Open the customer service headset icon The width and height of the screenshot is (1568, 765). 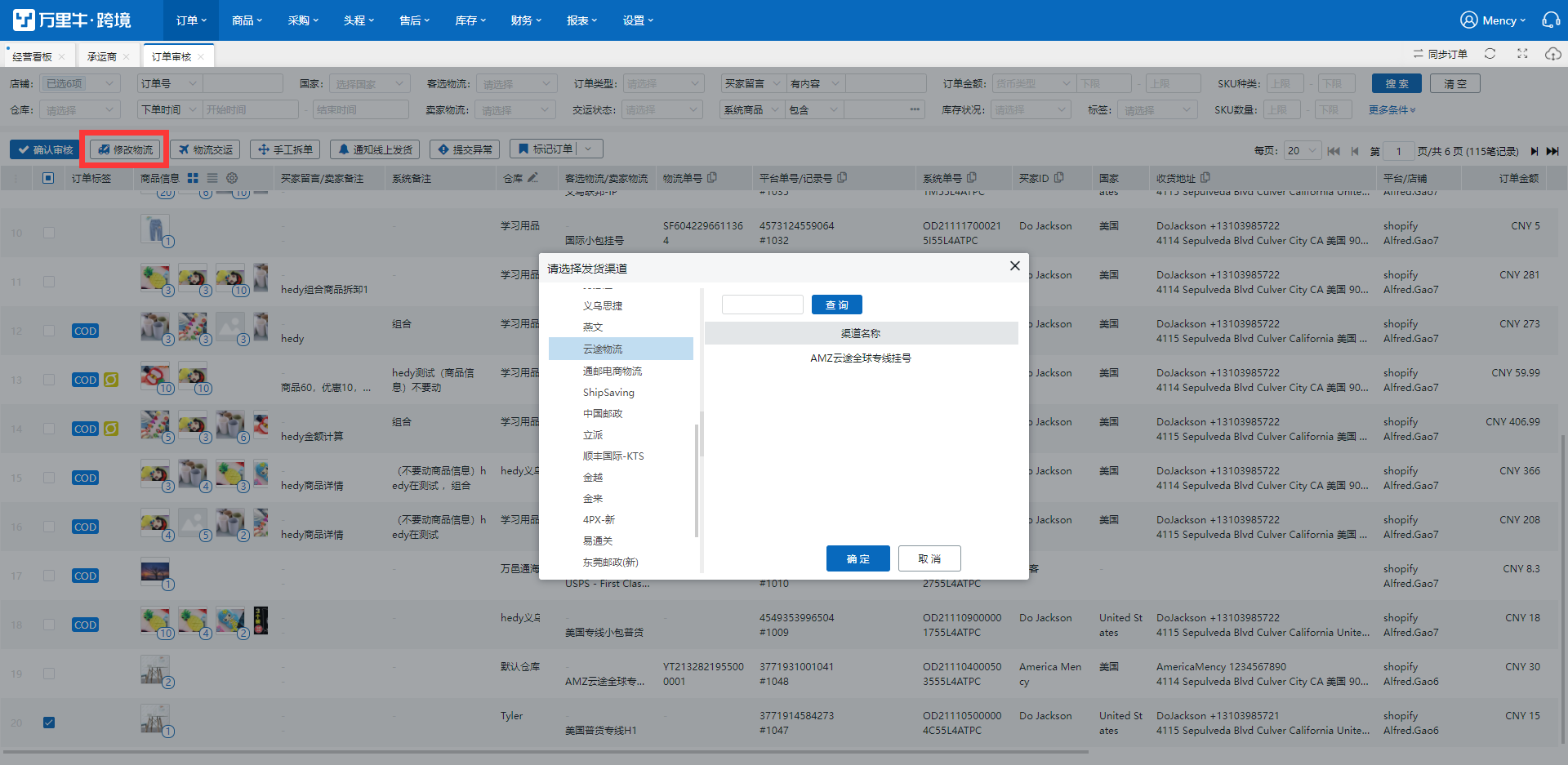pyautogui.click(x=1551, y=20)
